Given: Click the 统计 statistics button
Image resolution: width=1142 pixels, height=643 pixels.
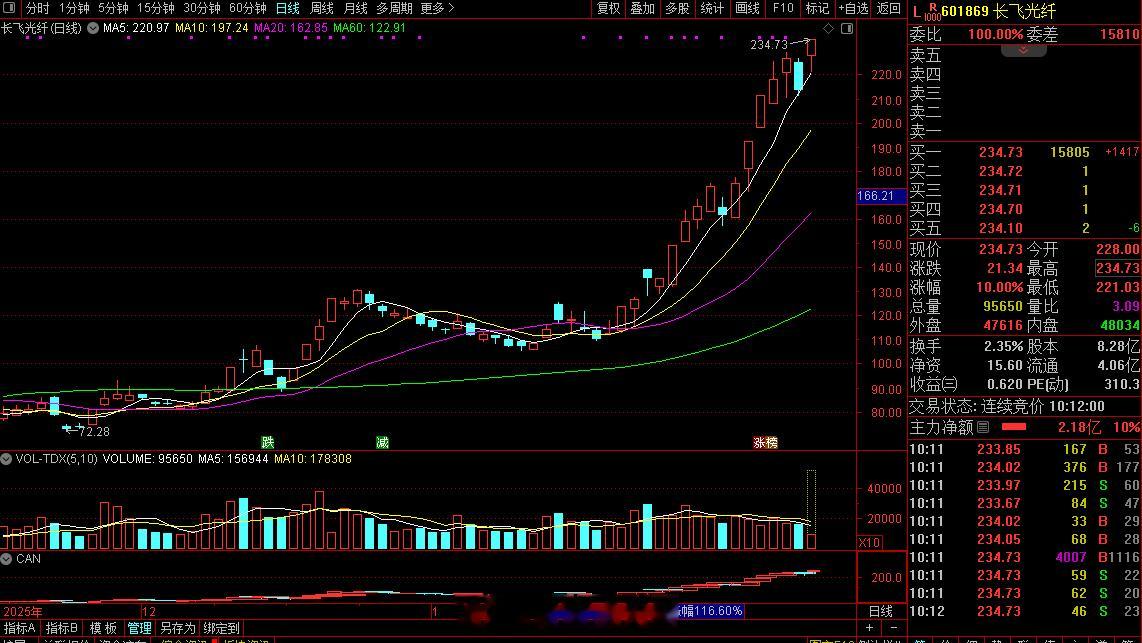Looking at the screenshot, I should (x=712, y=8).
